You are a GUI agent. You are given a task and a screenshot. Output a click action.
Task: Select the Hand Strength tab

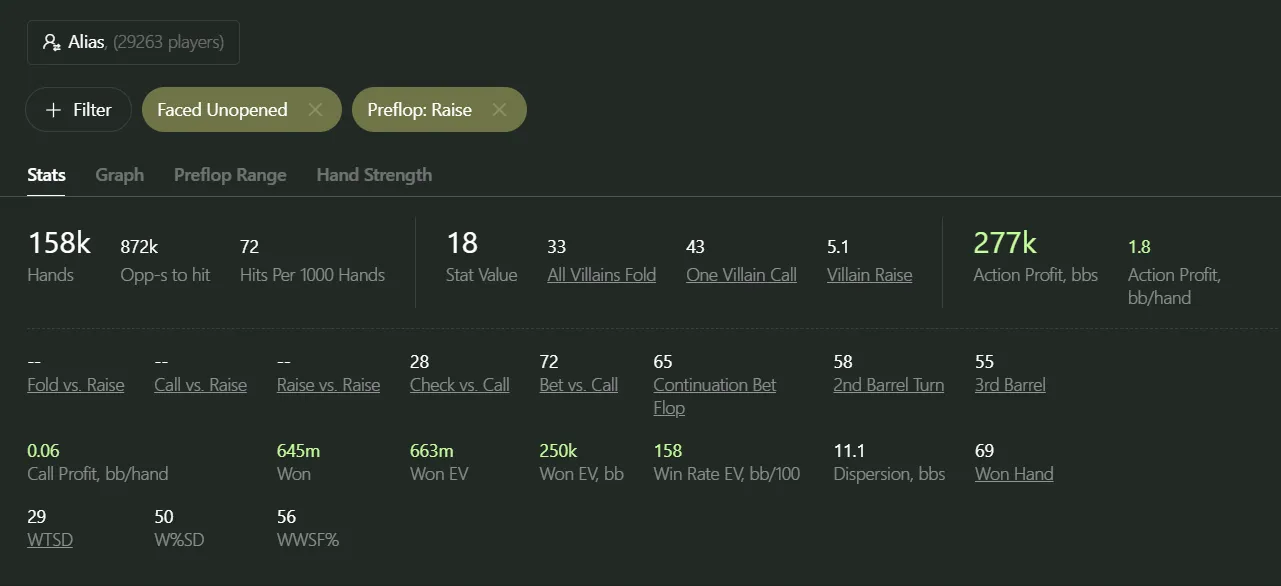point(374,175)
